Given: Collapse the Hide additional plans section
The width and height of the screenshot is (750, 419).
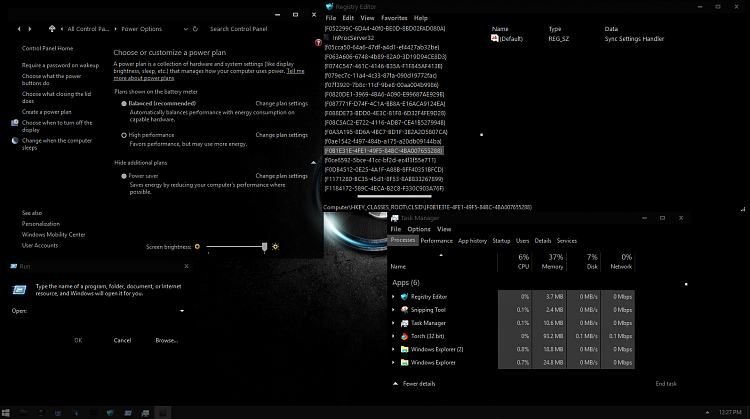Looking at the screenshot, I should point(313,163).
